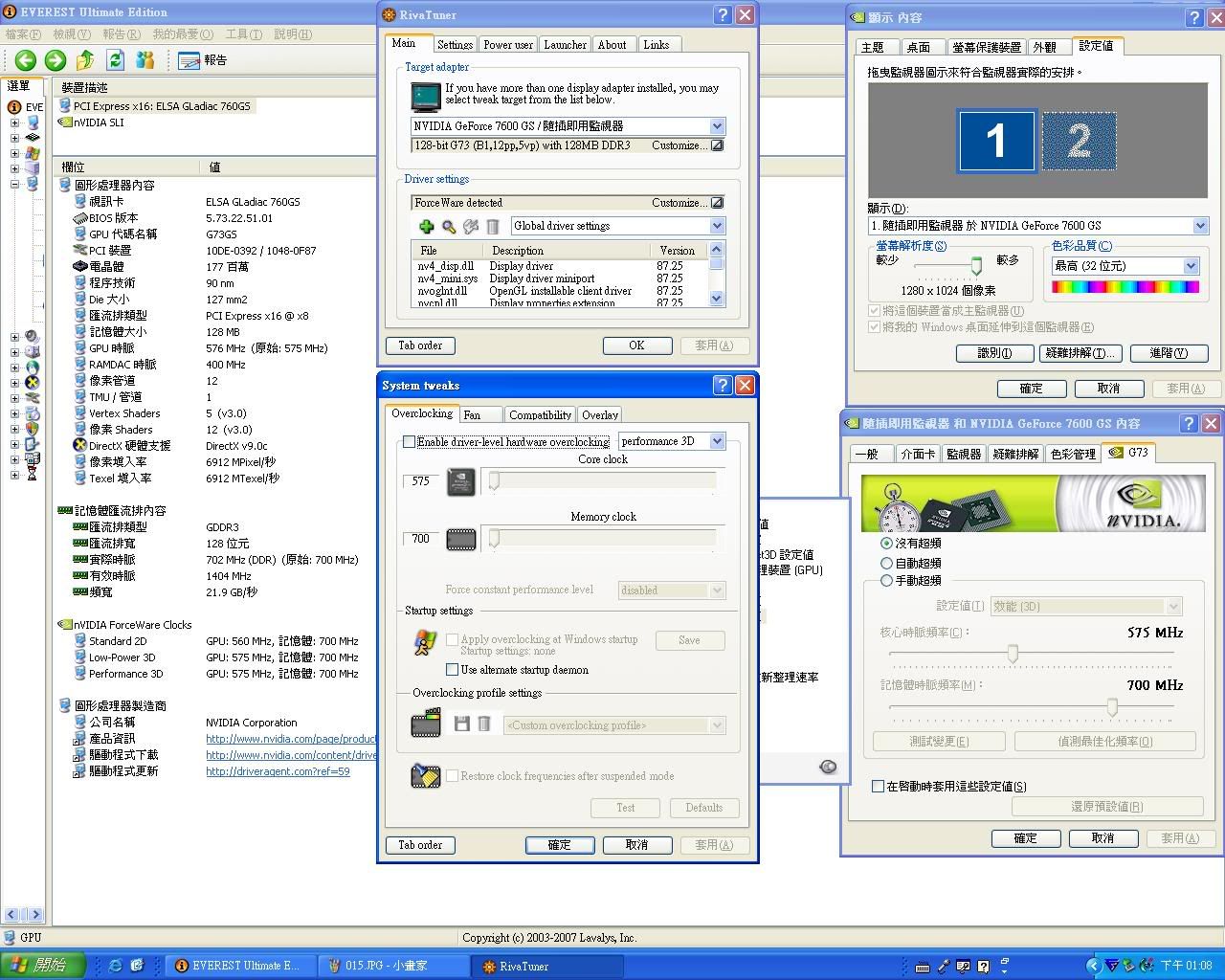Open the NVIDIA GeForce 7600 GS target adapter dropdown

click(x=717, y=126)
